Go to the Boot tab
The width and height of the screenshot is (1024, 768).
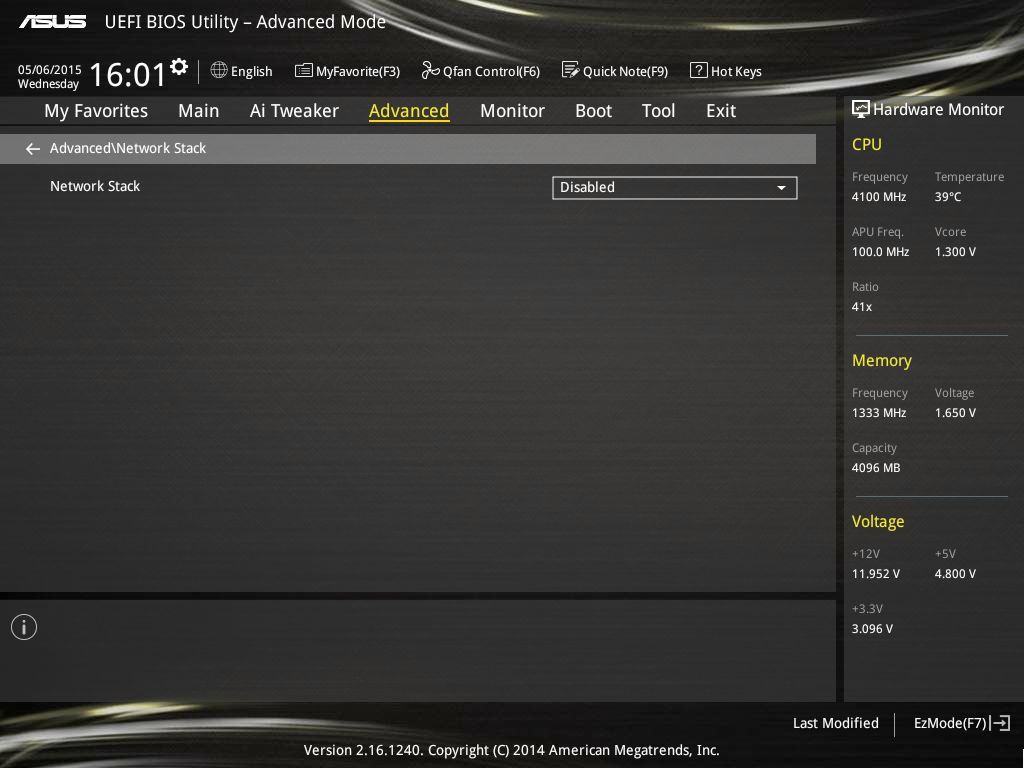tap(594, 111)
